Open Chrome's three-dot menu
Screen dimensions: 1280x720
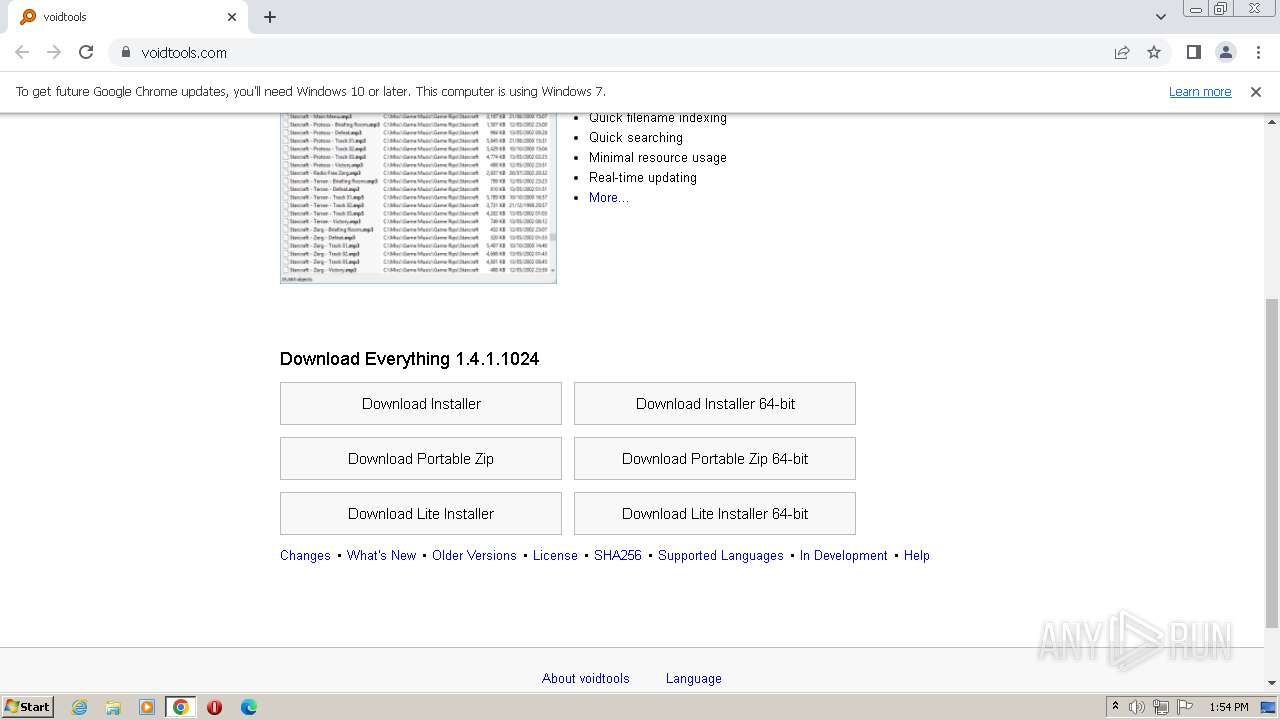(x=1258, y=52)
